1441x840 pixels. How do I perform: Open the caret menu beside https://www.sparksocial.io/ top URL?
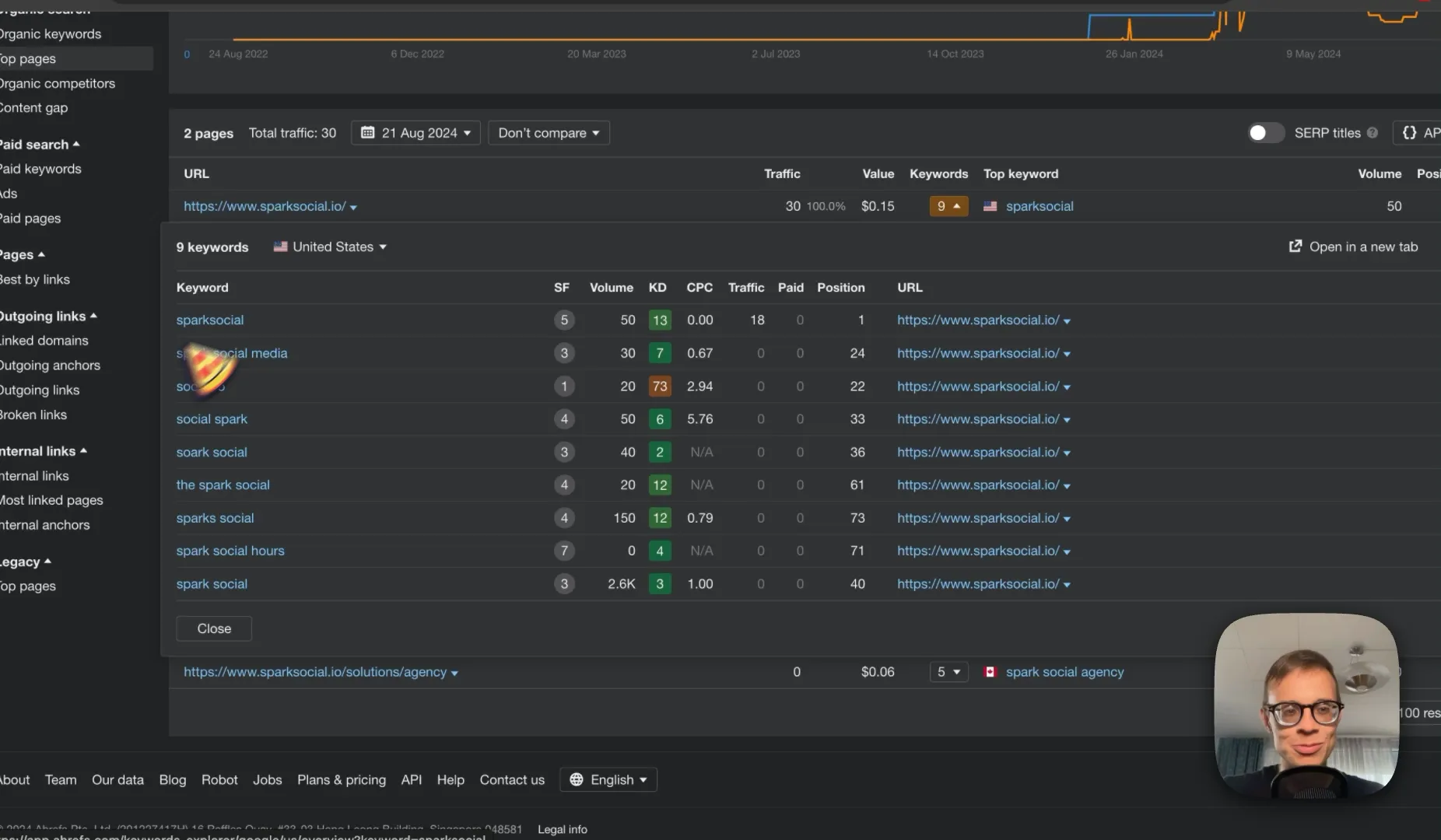(x=353, y=208)
